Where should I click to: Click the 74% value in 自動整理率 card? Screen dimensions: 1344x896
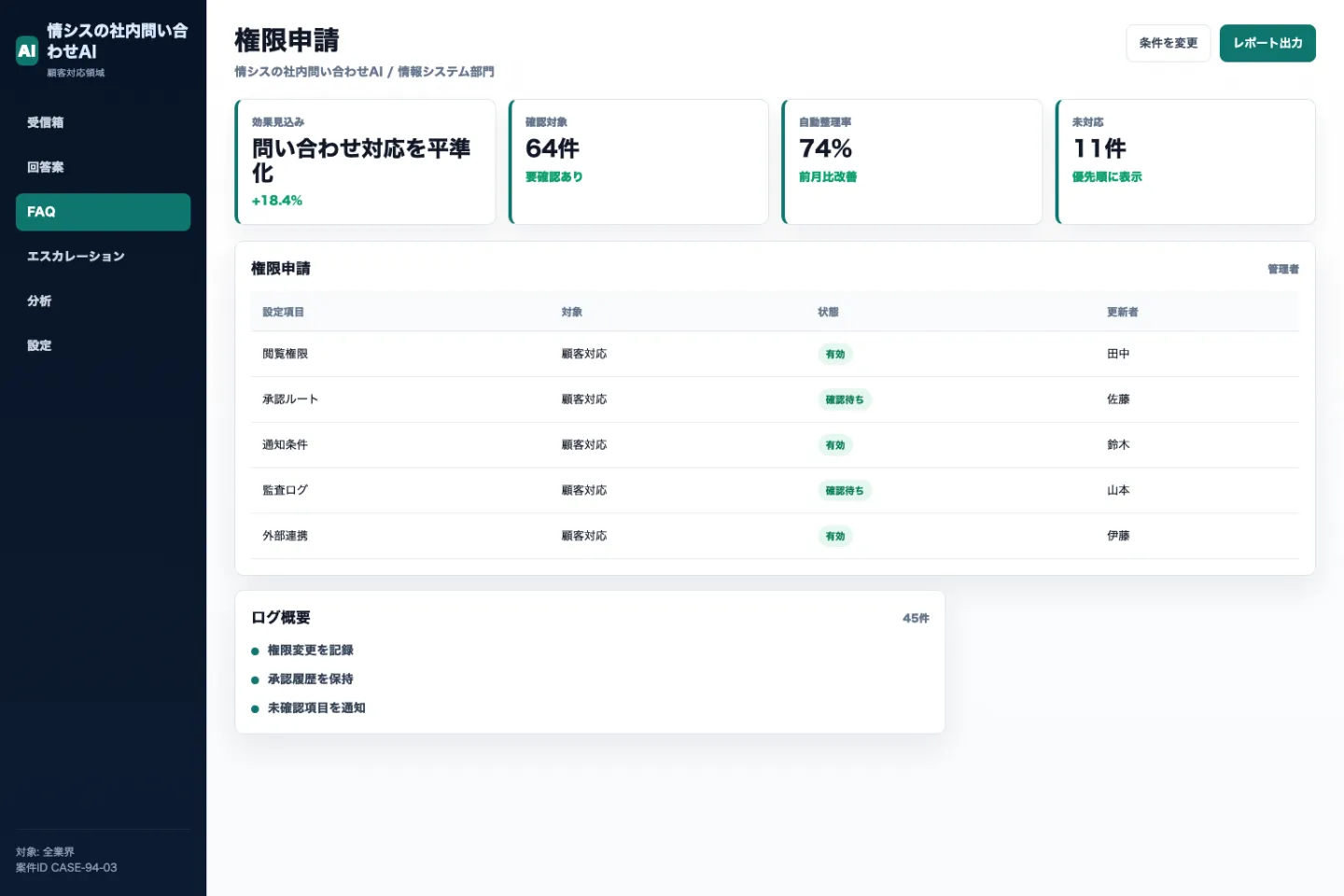click(x=826, y=148)
